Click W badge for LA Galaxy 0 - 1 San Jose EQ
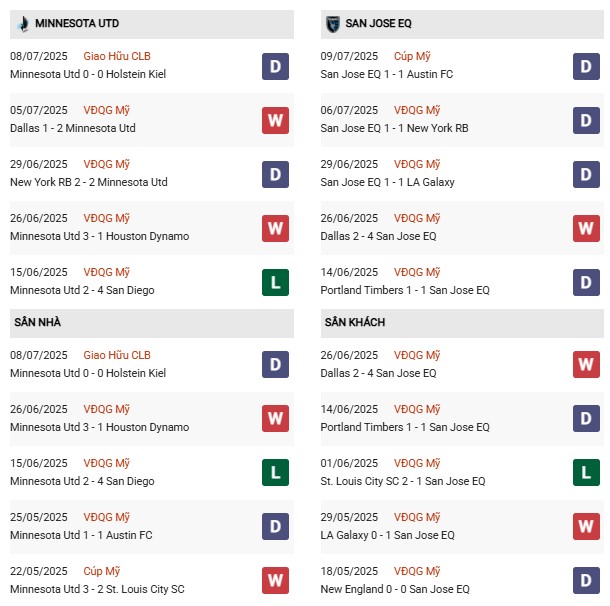 (586, 527)
